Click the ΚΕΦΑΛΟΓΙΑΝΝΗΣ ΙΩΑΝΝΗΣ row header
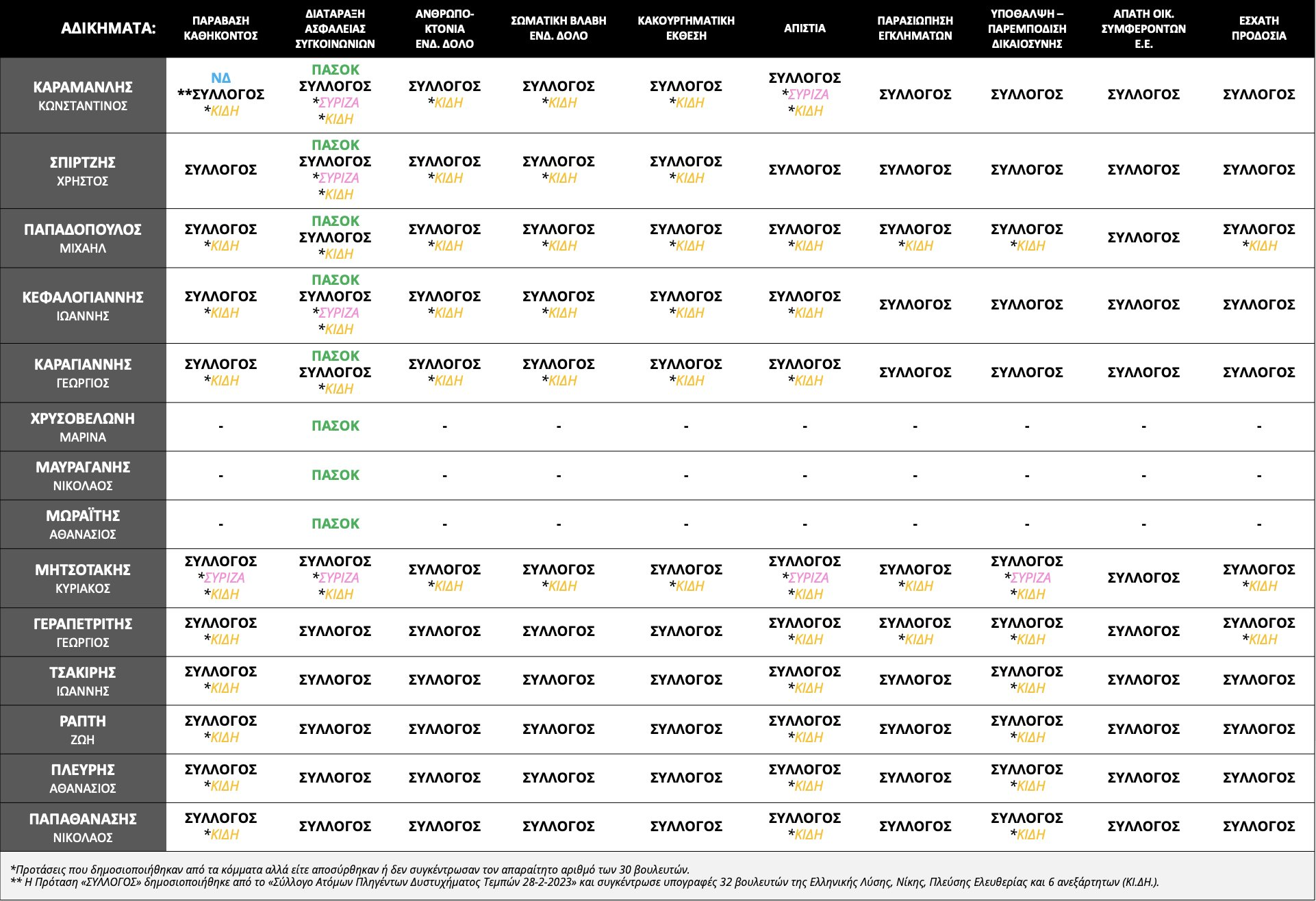1316x901 pixels. coord(83,305)
